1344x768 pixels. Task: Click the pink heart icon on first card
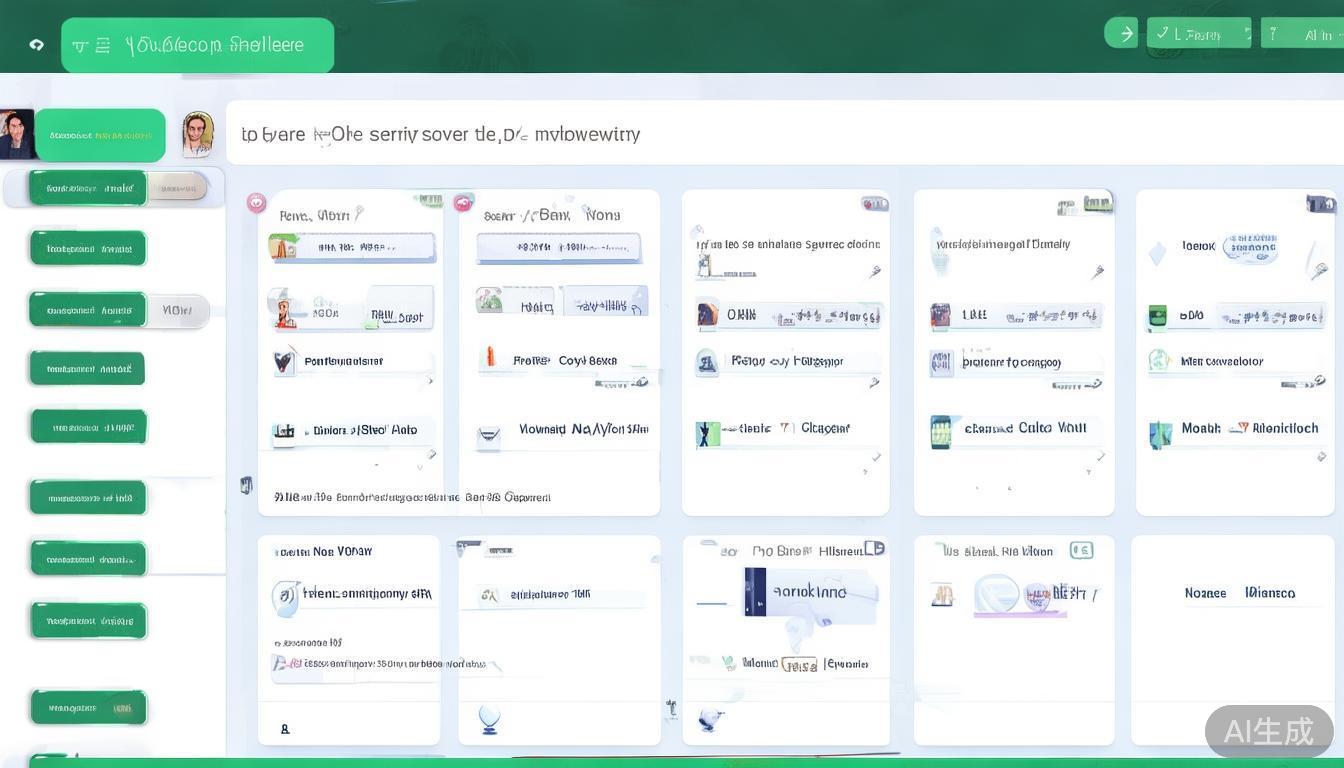click(x=257, y=203)
